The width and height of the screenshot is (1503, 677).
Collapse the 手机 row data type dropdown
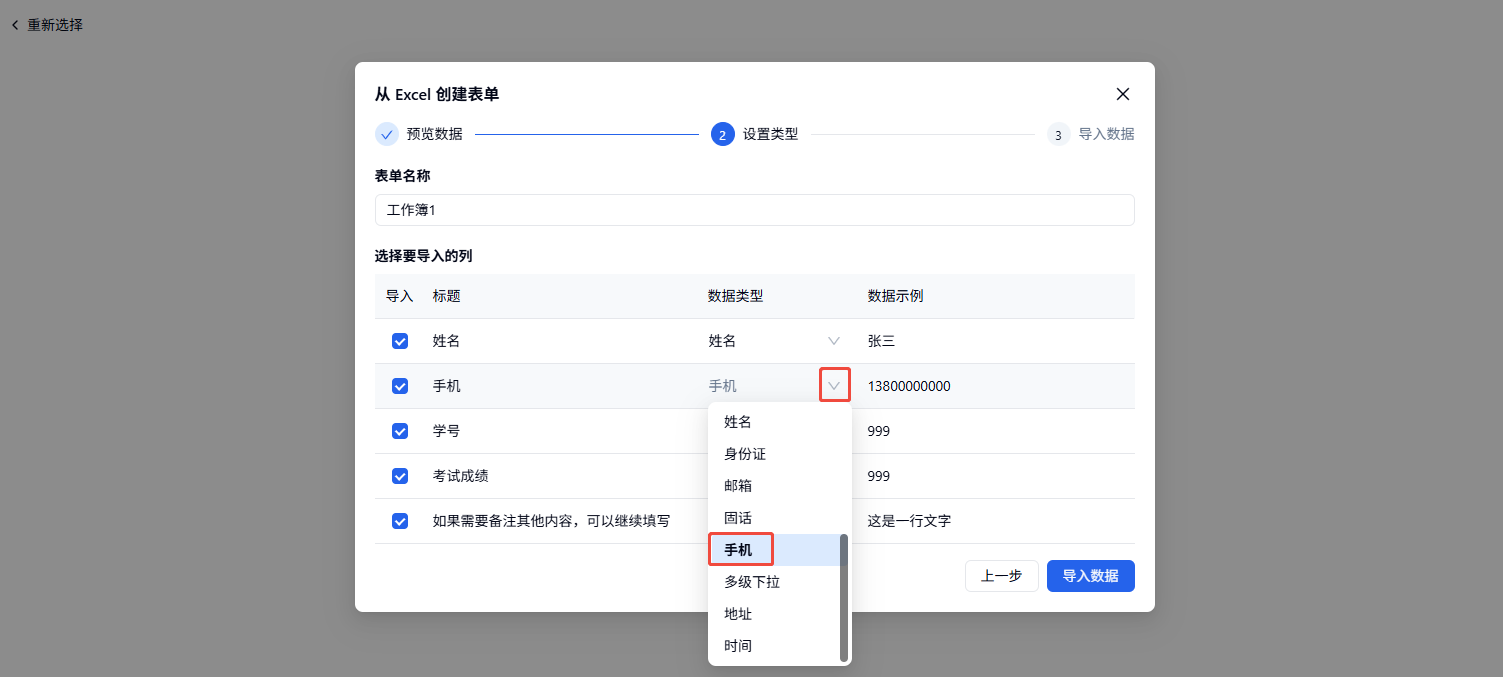pos(834,386)
